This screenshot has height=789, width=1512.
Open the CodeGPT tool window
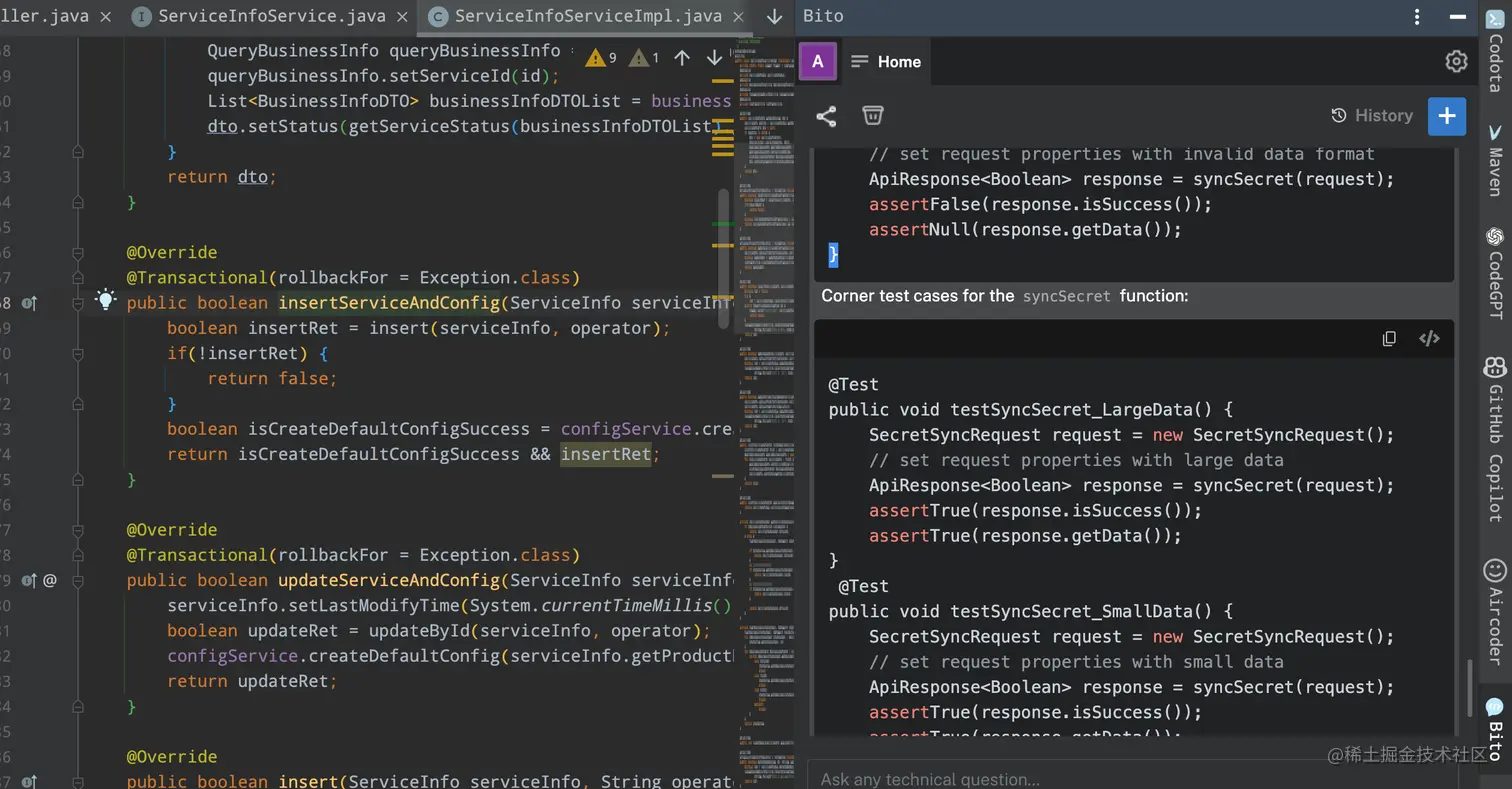click(x=1495, y=274)
